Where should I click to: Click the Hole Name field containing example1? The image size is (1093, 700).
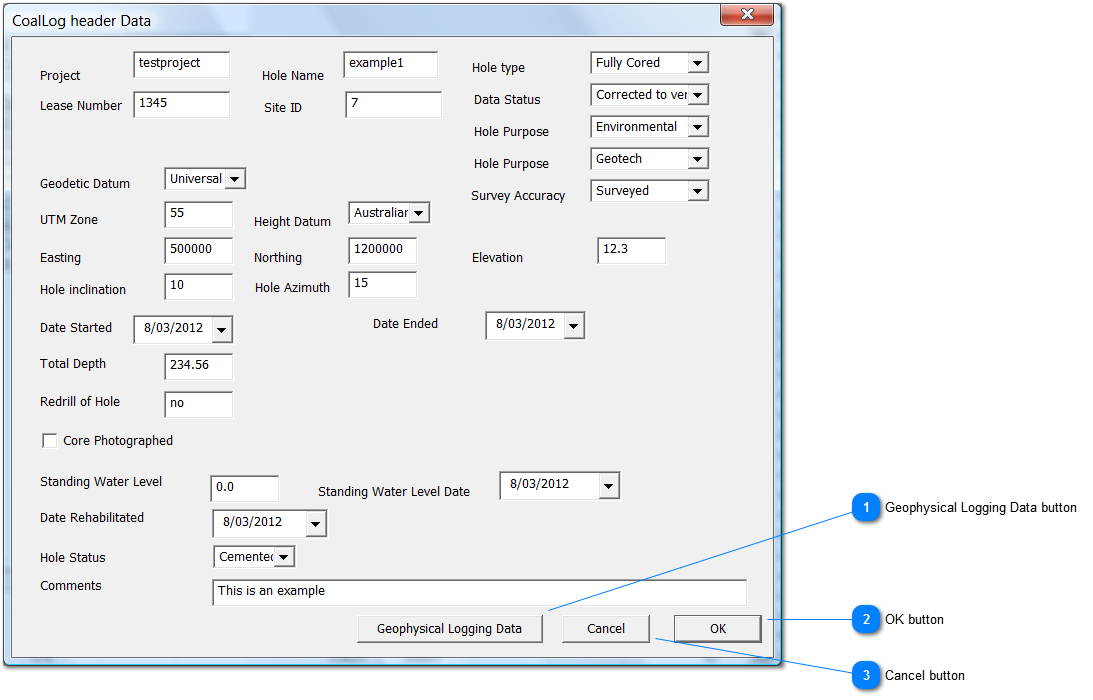click(x=390, y=64)
